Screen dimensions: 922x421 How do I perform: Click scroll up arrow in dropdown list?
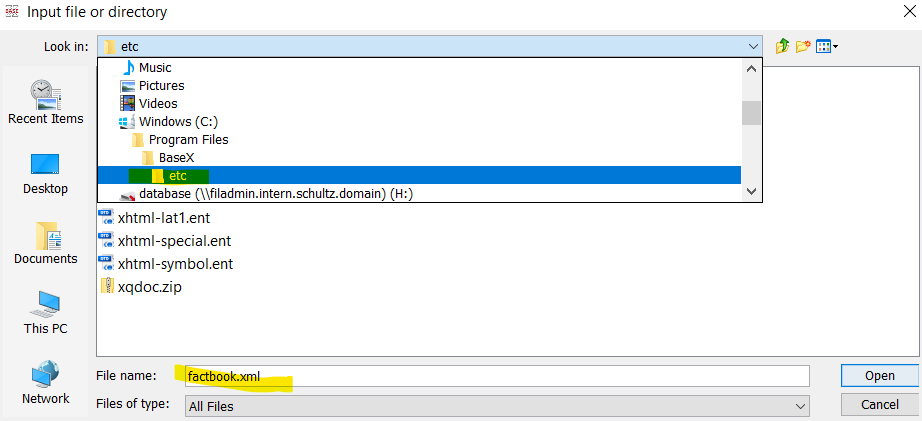click(751, 68)
